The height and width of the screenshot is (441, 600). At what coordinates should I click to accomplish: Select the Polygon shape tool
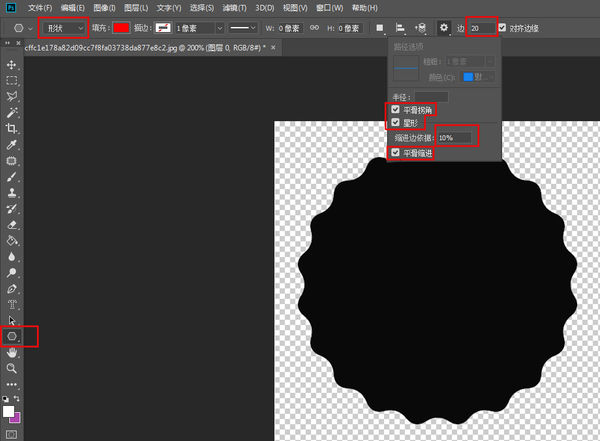pos(12,336)
